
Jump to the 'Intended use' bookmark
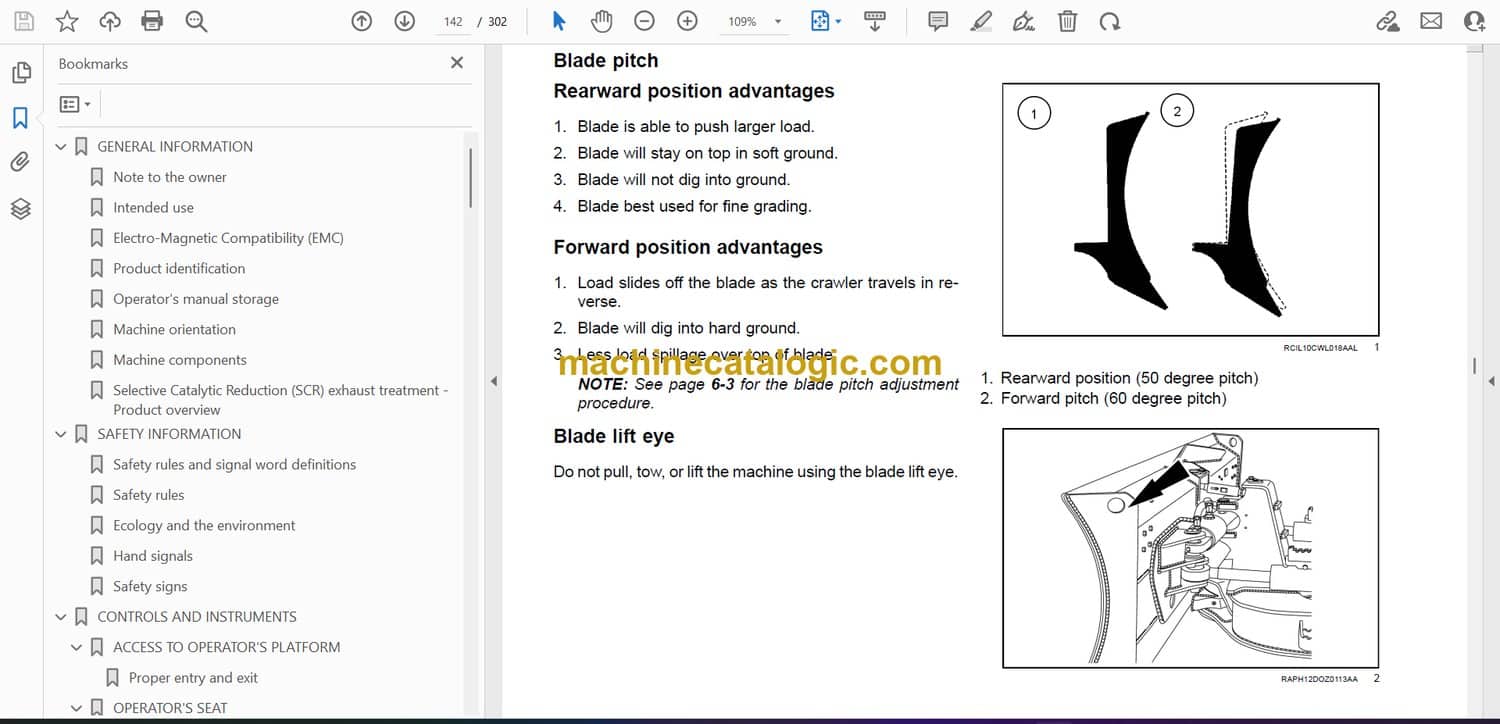pos(153,207)
